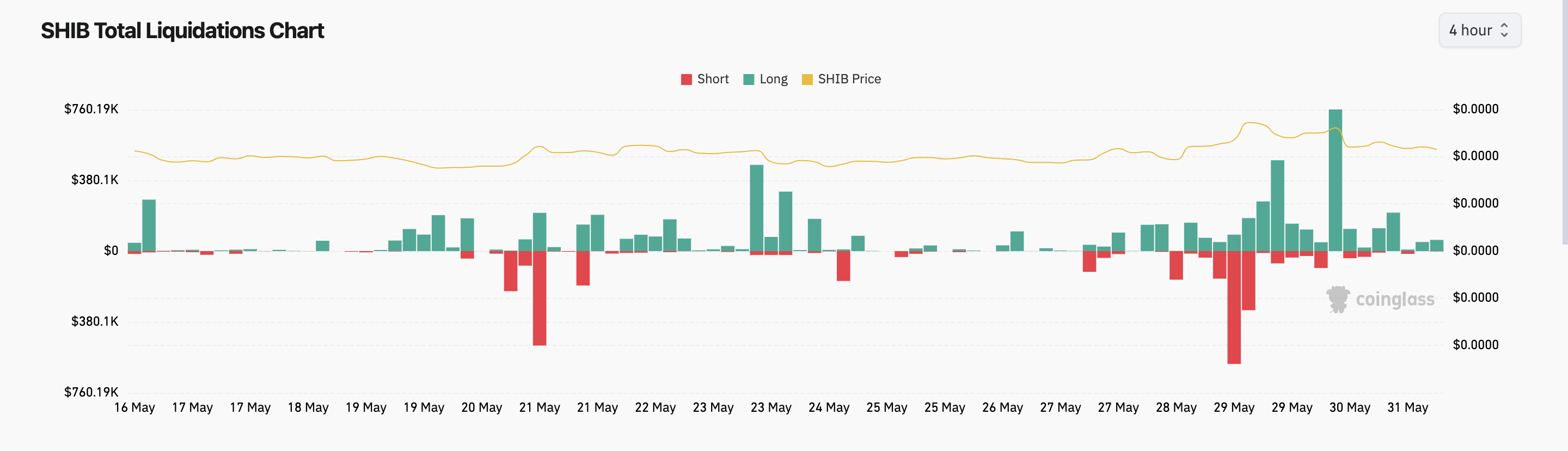Toggle the Long series legend label
Image resolution: width=1568 pixels, height=451 pixels.
[x=773, y=79]
